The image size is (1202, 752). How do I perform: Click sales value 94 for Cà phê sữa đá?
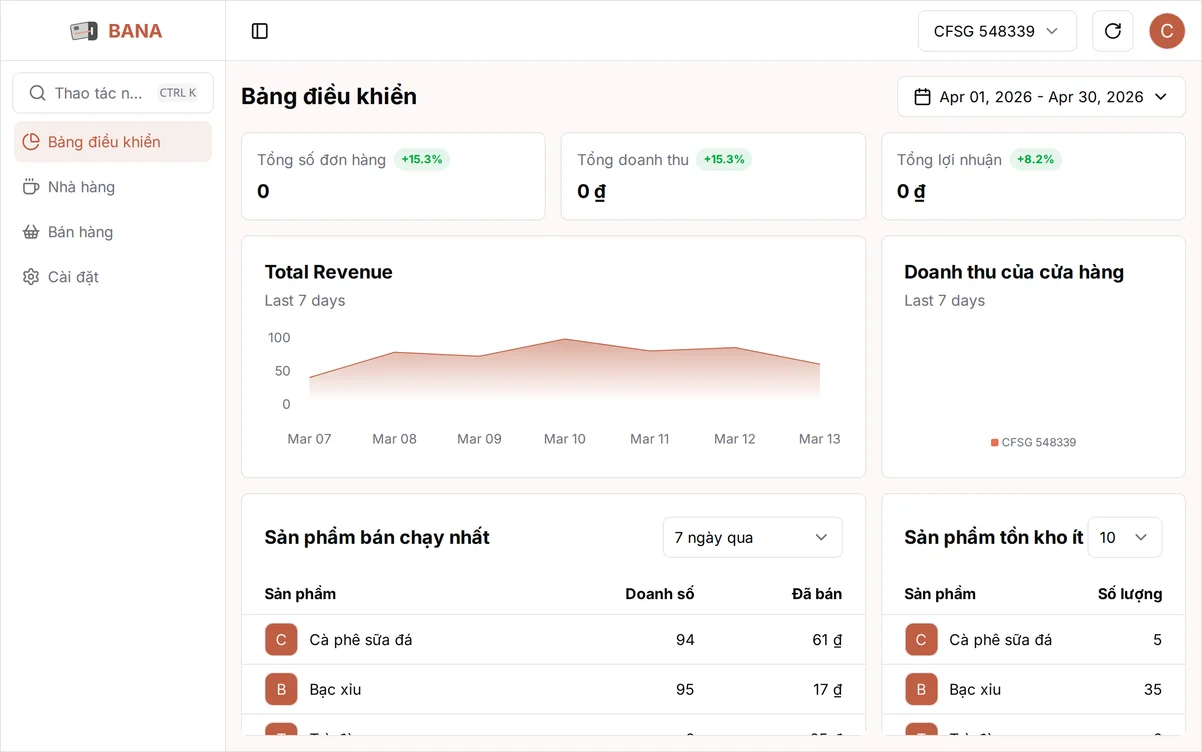(685, 640)
